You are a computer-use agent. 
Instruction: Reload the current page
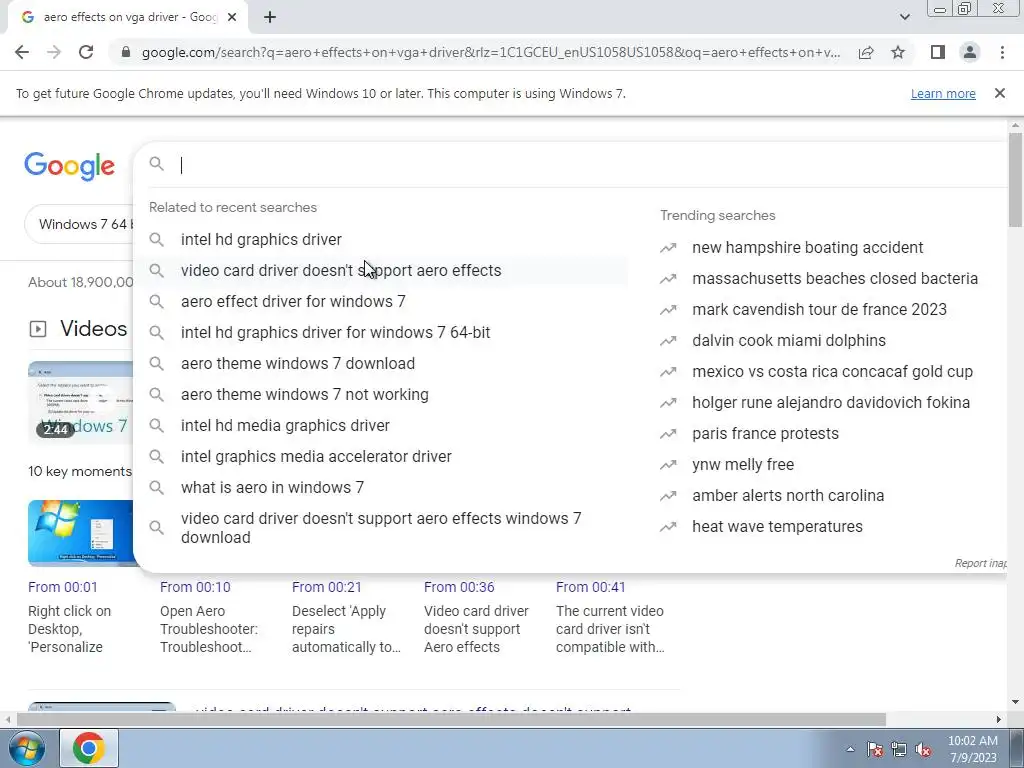(86, 52)
